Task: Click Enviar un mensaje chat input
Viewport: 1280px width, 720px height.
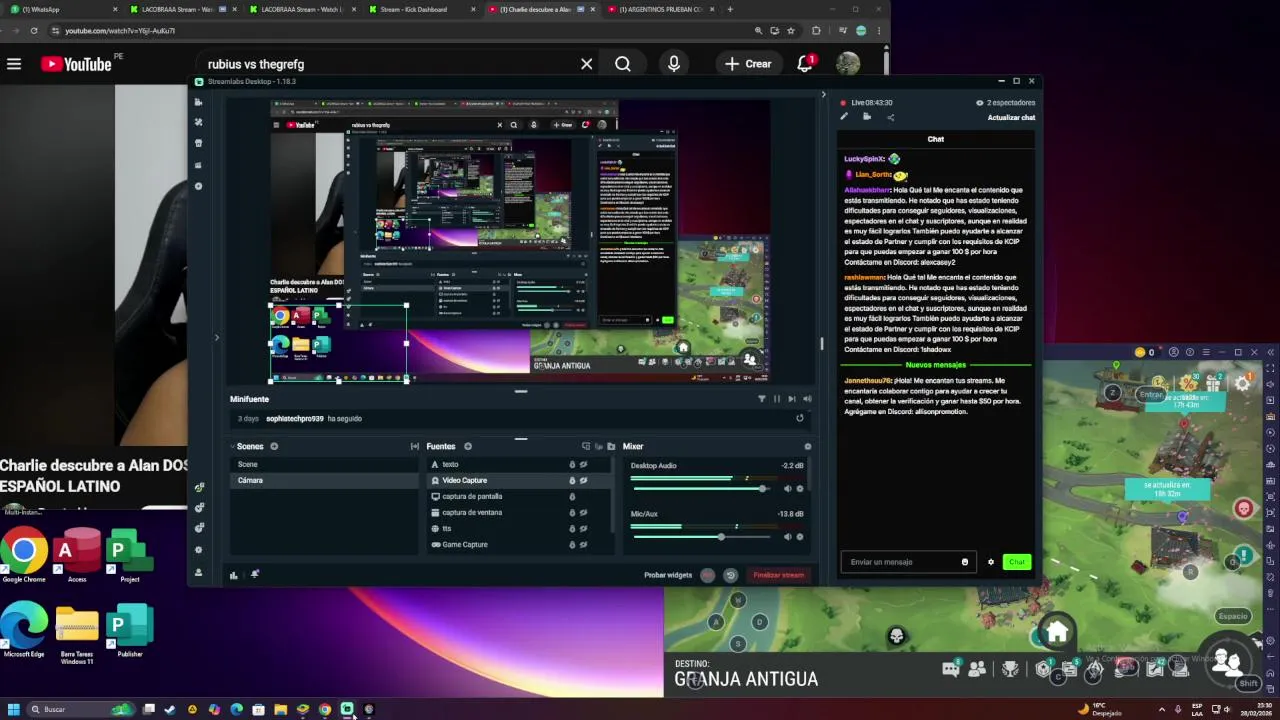Action: pyautogui.click(x=906, y=562)
